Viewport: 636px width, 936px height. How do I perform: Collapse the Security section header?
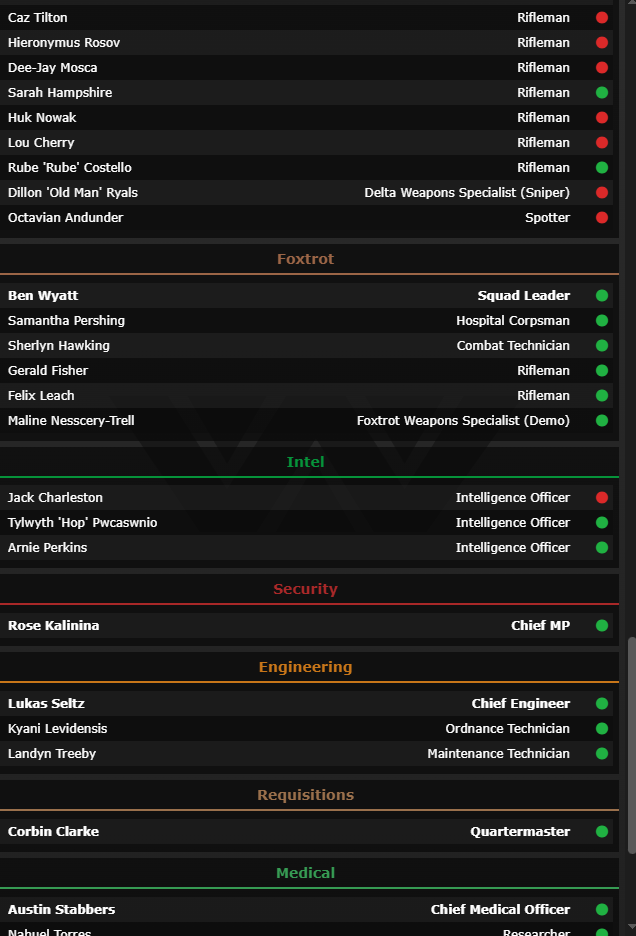pyautogui.click(x=305, y=589)
